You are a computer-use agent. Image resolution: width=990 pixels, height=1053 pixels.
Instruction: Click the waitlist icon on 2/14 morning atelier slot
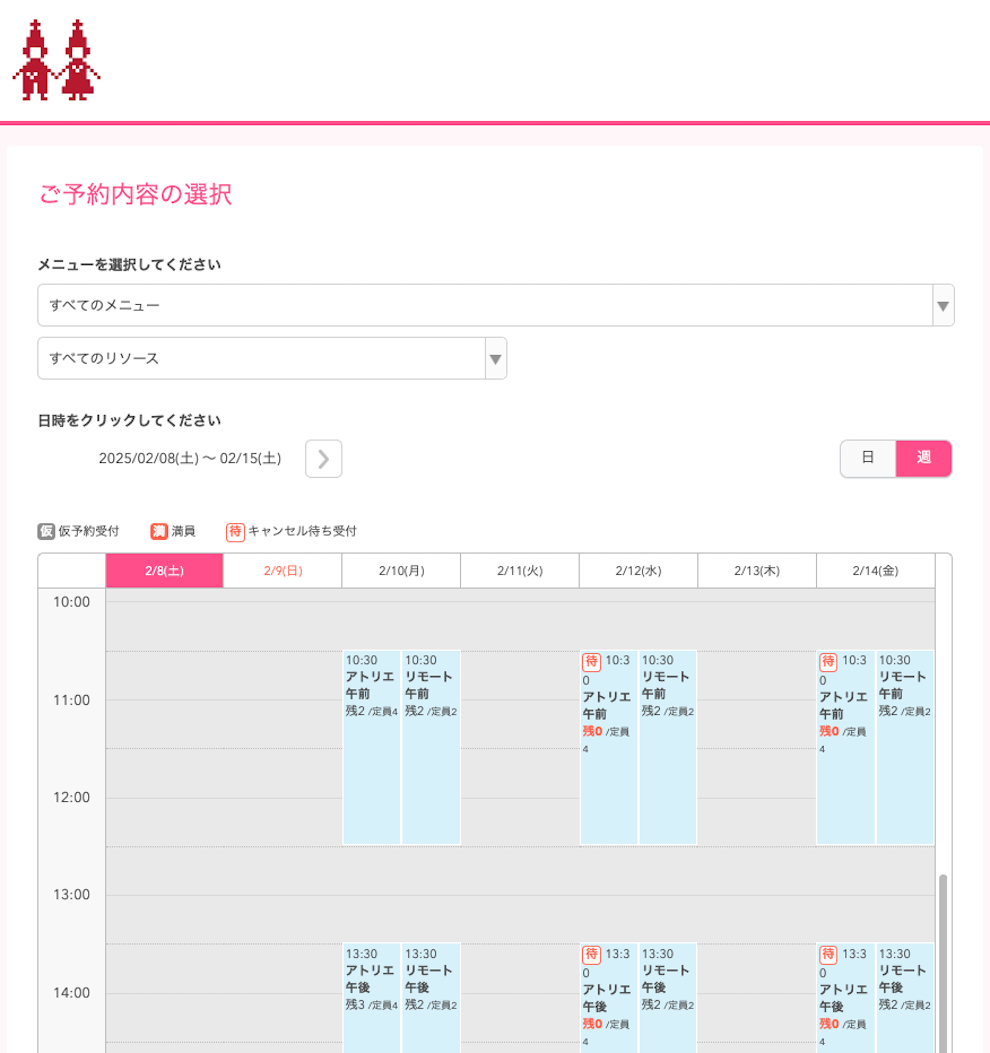828,662
